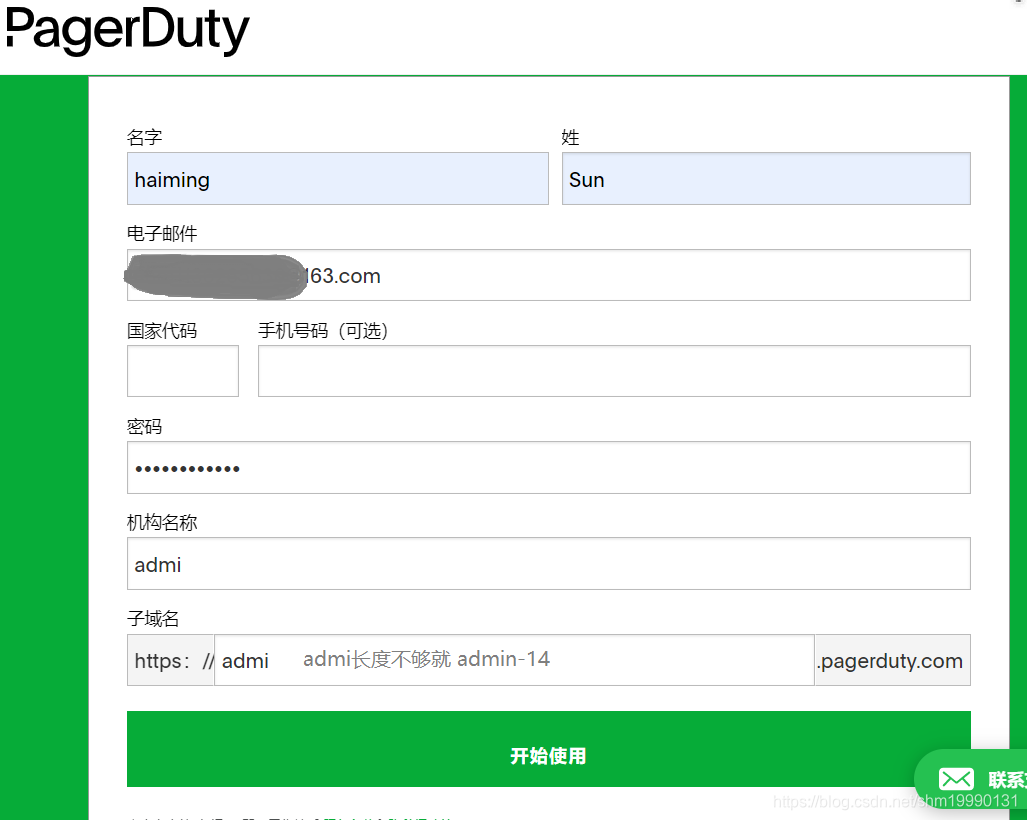This screenshot has height=820, width=1027.
Task: Open the envelope contact chat icon
Action: click(956, 779)
